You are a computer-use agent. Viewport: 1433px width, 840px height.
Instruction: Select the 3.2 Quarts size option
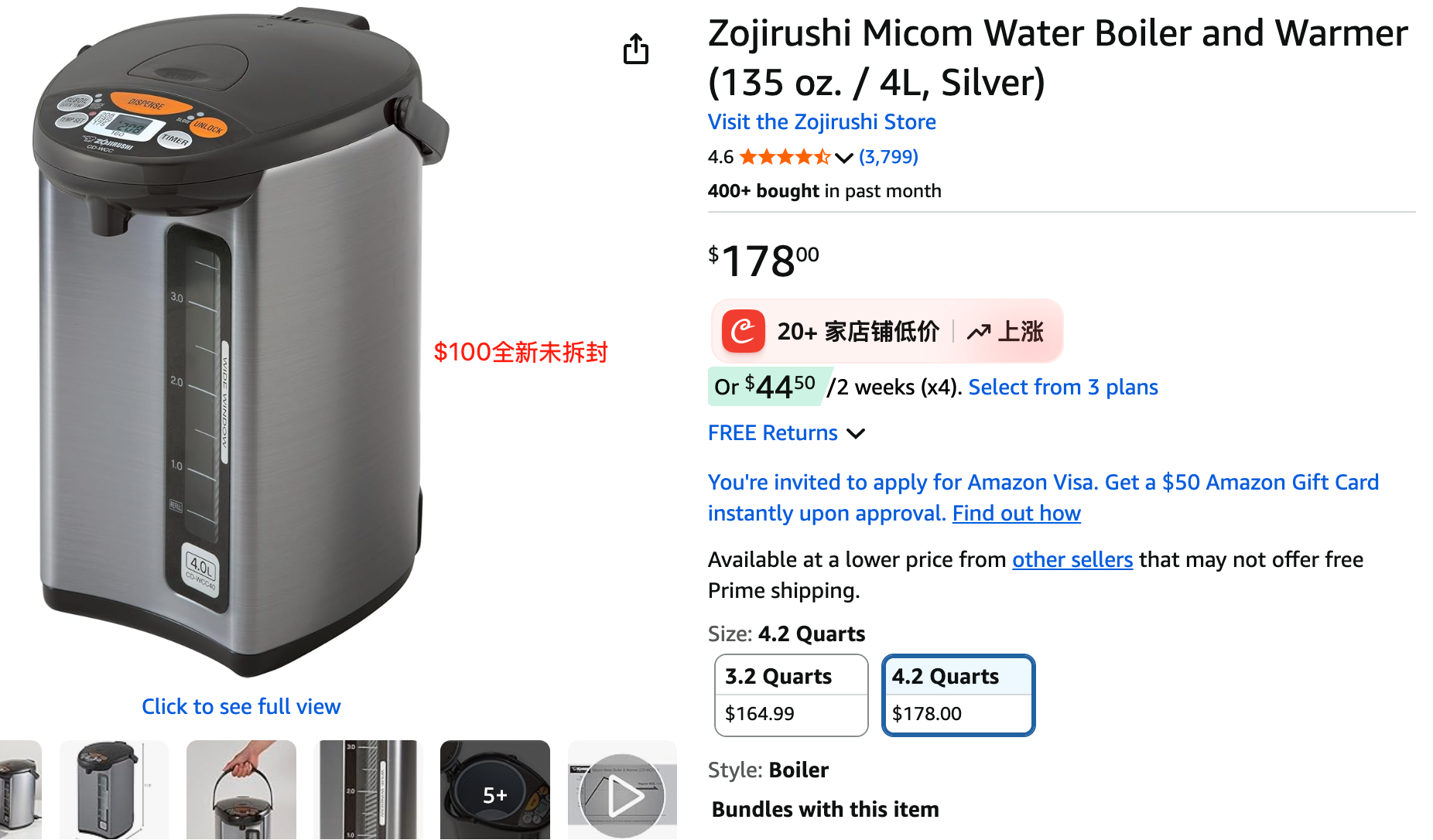point(791,695)
